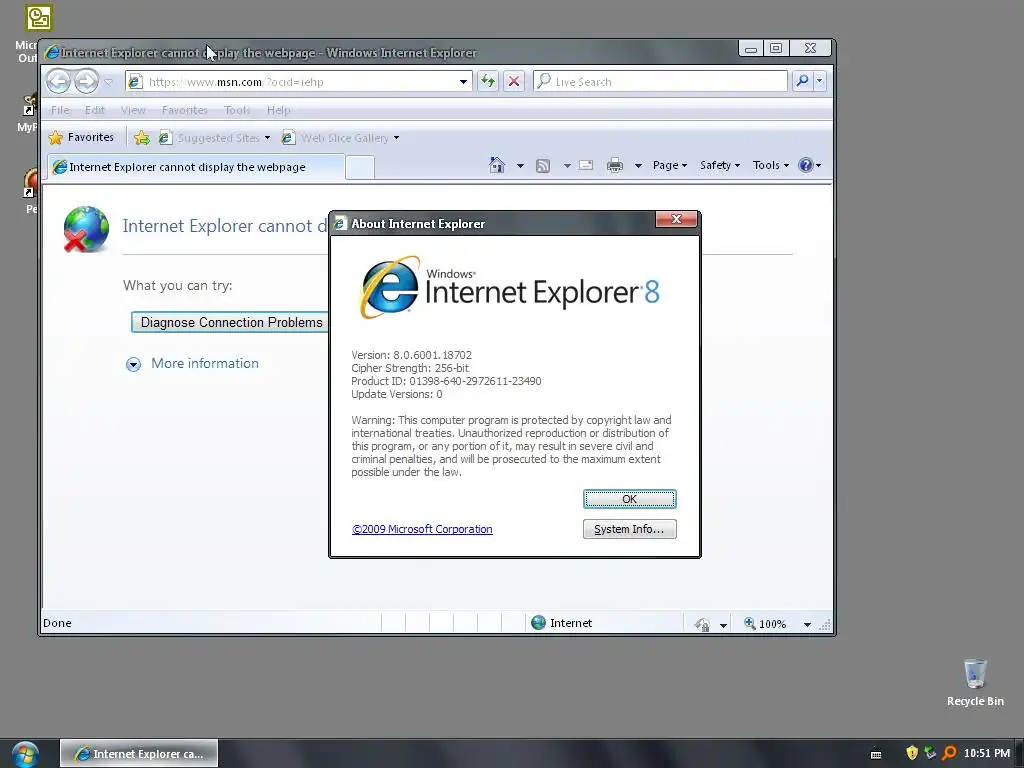Click the msn.com address bar field
The width and height of the screenshot is (1024, 768).
click(x=292, y=82)
